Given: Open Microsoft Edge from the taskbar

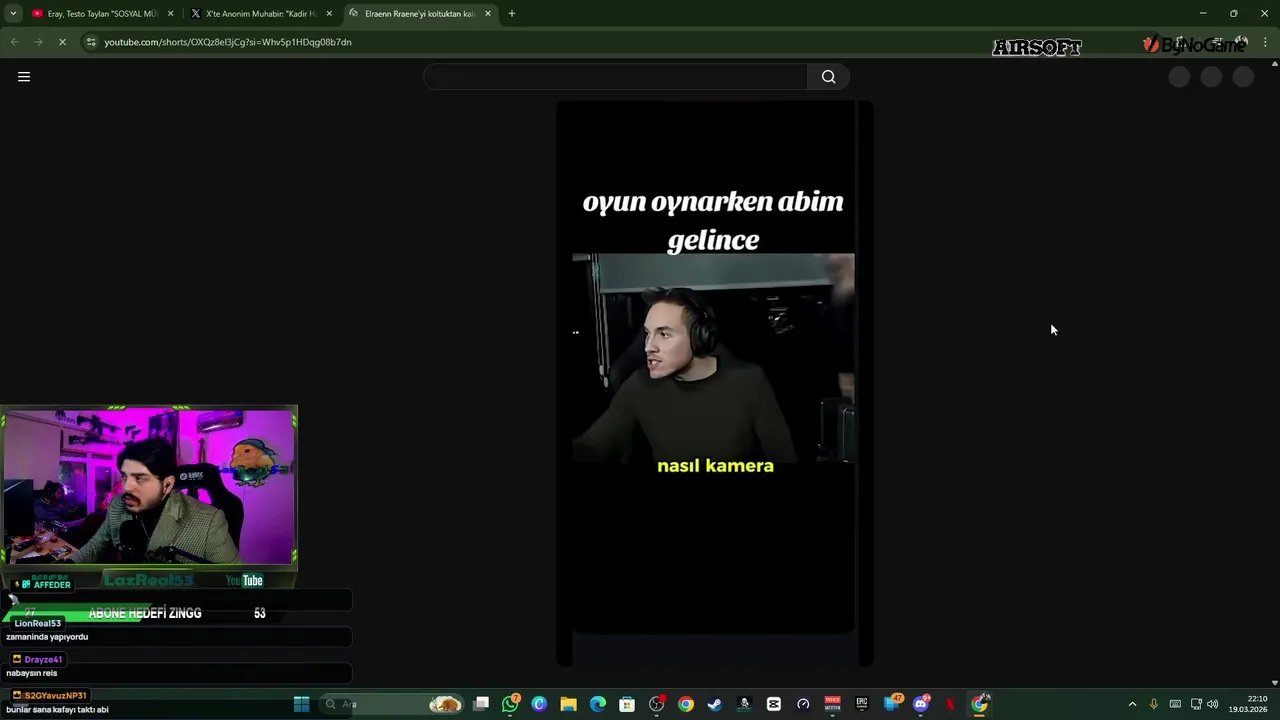Looking at the screenshot, I should (598, 704).
